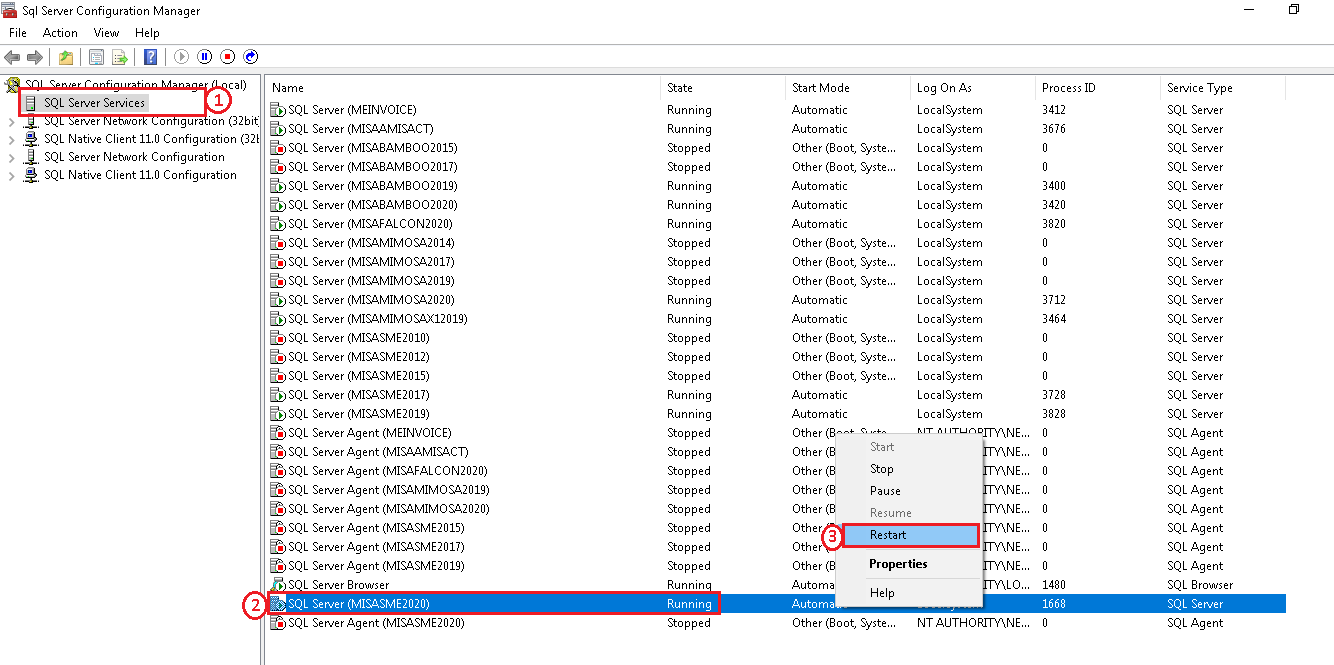Screen dimensions: 1334x665
Task: Click the Service Type cell SQL Browser
Action: [x=1198, y=585]
